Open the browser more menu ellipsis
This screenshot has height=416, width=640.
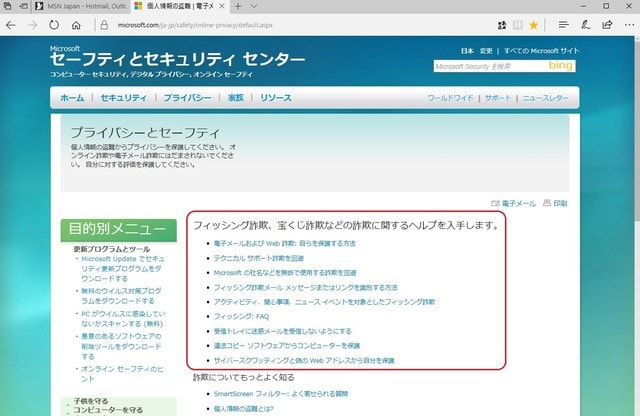(629, 25)
